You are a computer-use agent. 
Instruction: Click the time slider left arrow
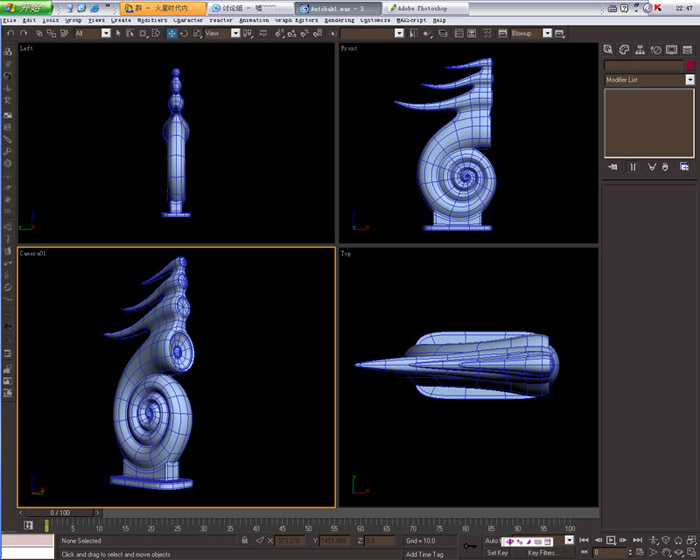click(x=21, y=513)
